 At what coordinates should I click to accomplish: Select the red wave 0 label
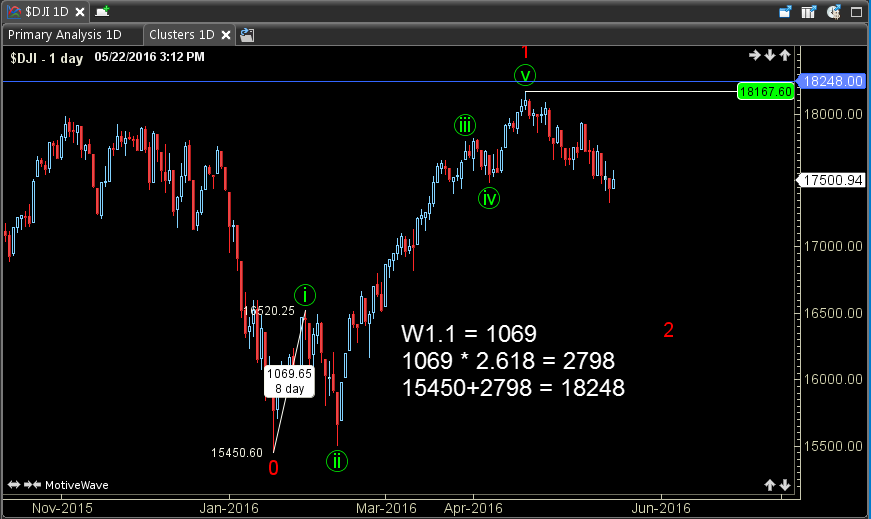(273, 468)
